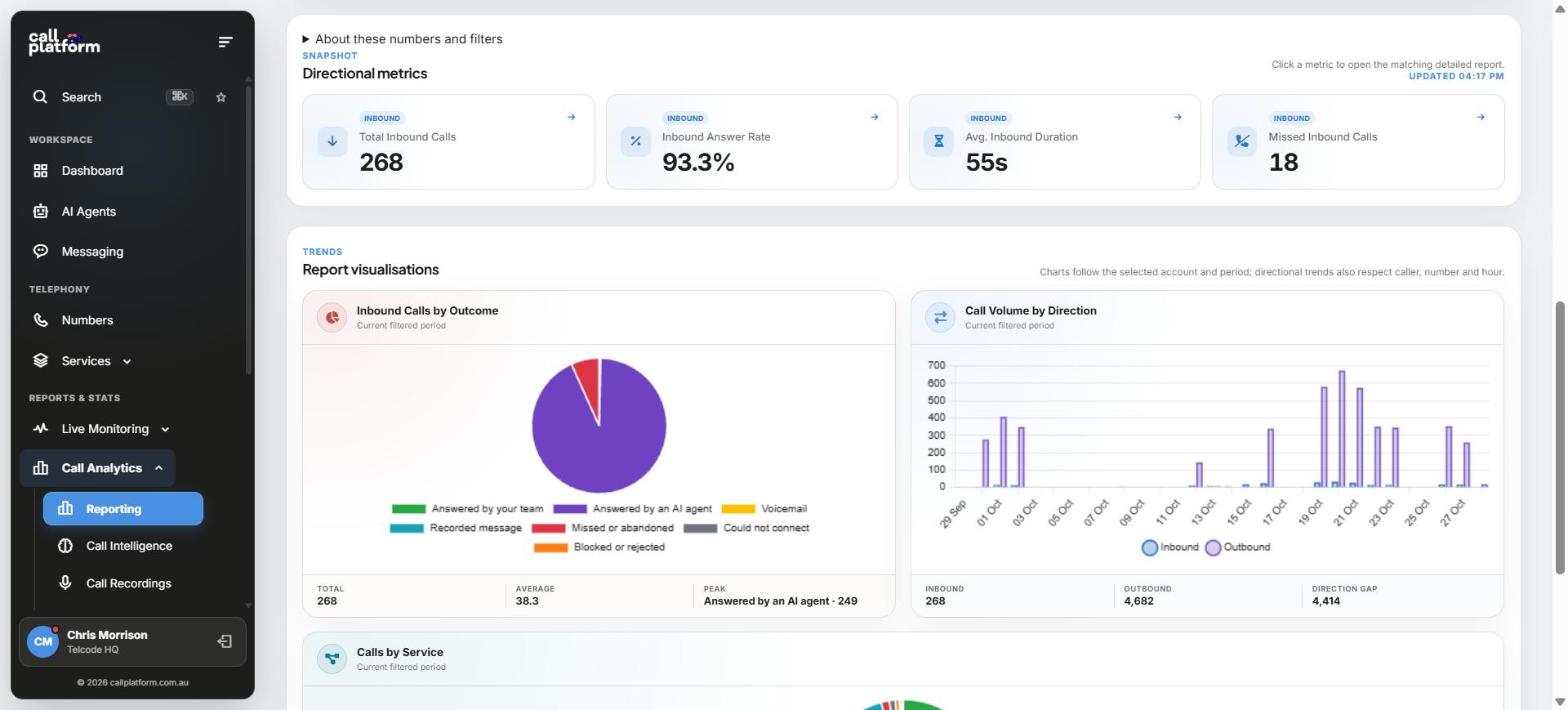1568x710 pixels.
Task: Open Numbers section
Action: pyautogui.click(x=87, y=320)
